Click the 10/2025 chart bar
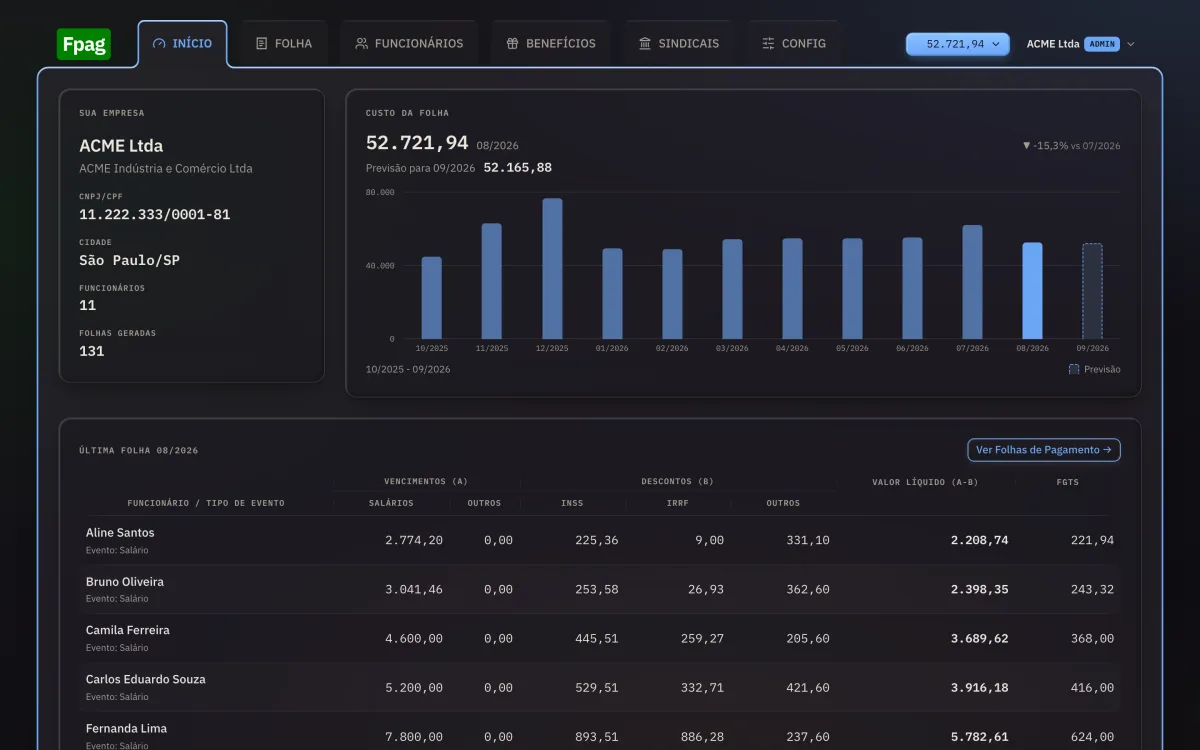This screenshot has width=1200, height=750. tap(432, 298)
